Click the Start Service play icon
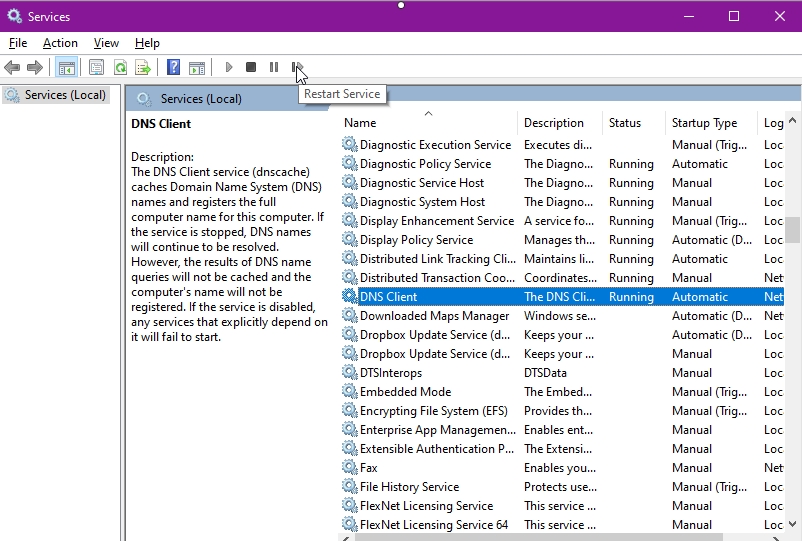The height and width of the screenshot is (541, 802). (229, 67)
